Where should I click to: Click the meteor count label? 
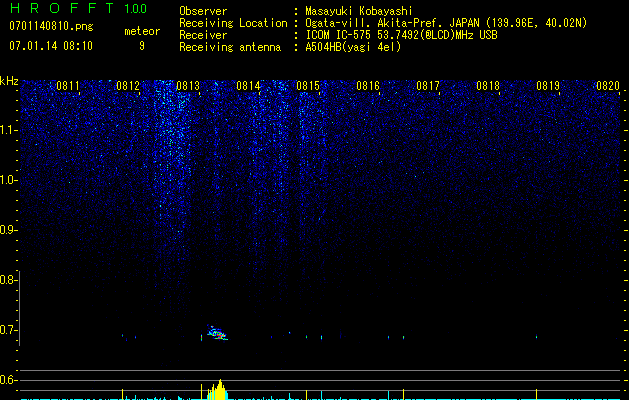(x=142, y=31)
